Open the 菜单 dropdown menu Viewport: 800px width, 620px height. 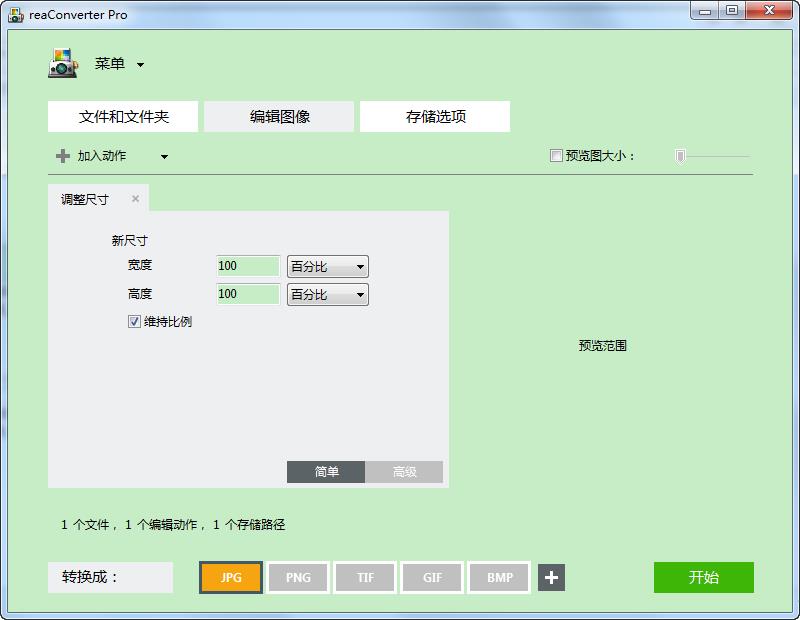coord(119,64)
